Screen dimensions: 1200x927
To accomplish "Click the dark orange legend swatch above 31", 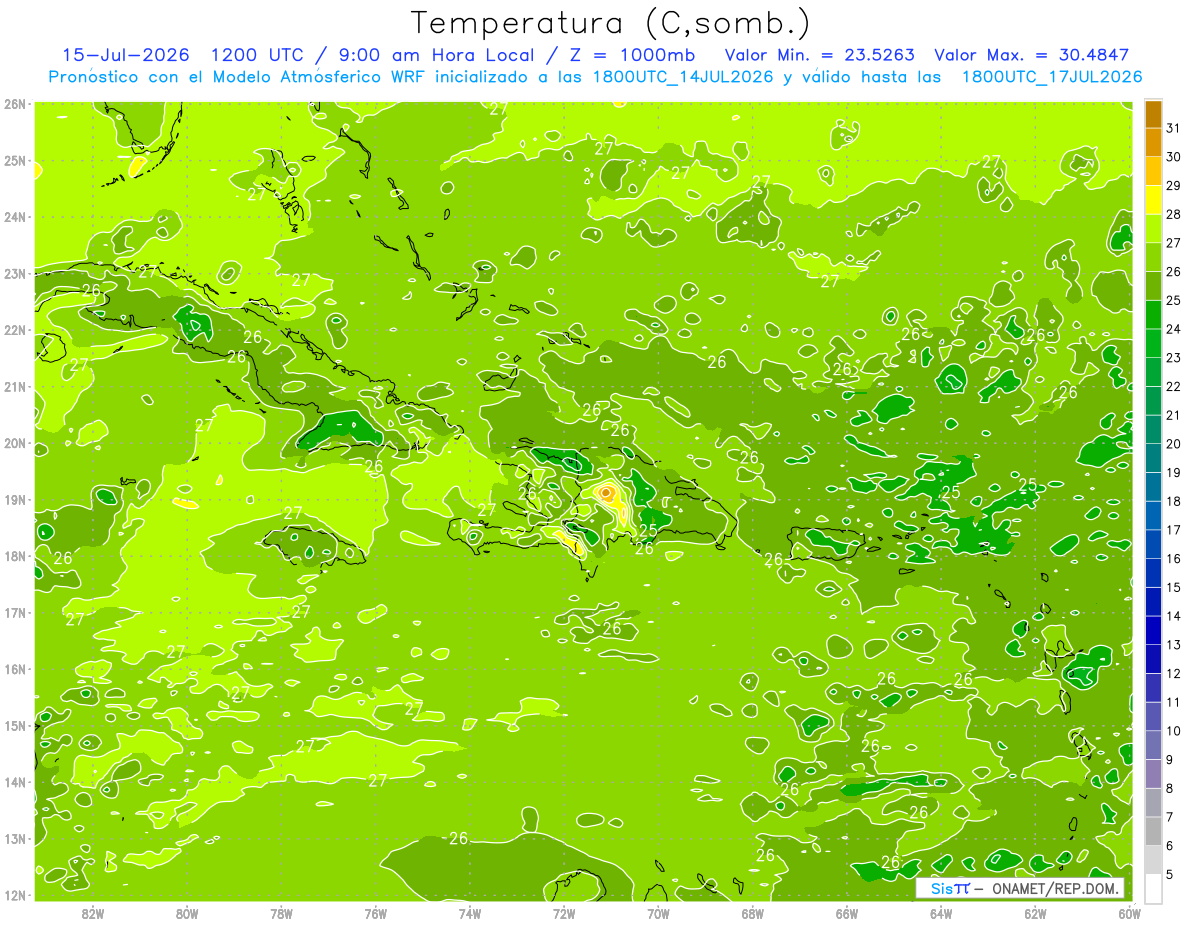I will [1153, 114].
